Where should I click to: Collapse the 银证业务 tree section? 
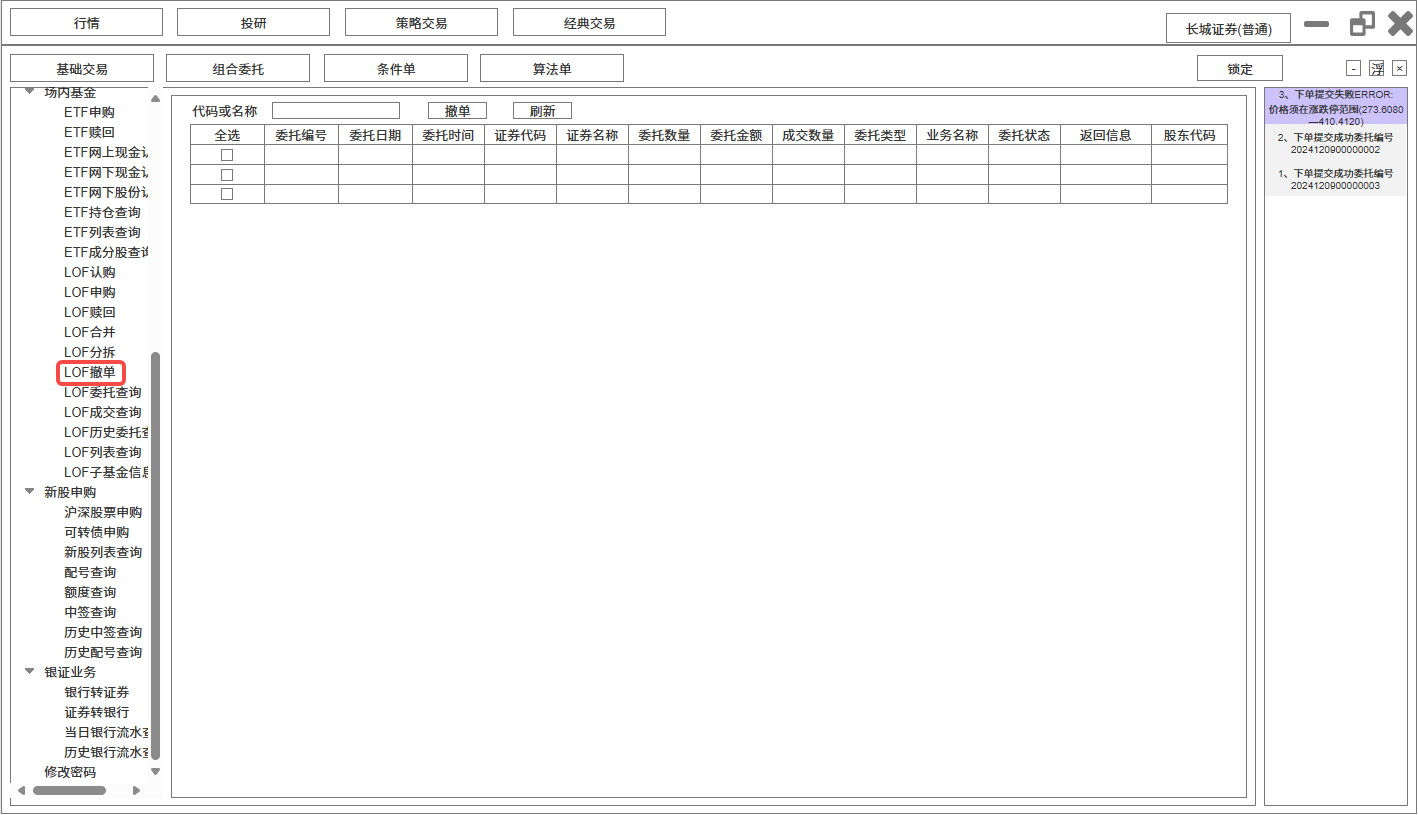pyautogui.click(x=30, y=671)
